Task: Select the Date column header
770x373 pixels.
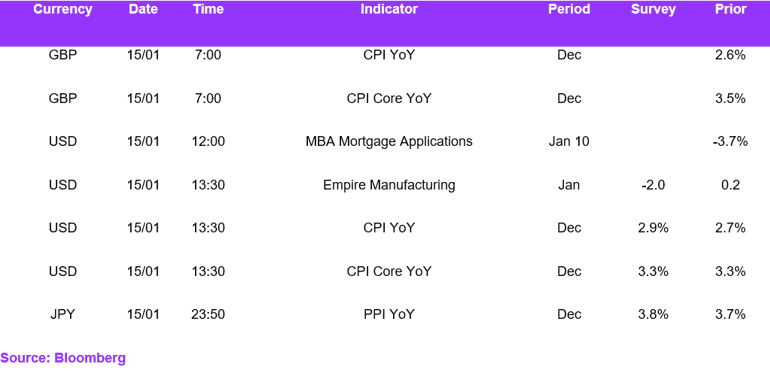Action: 143,9
